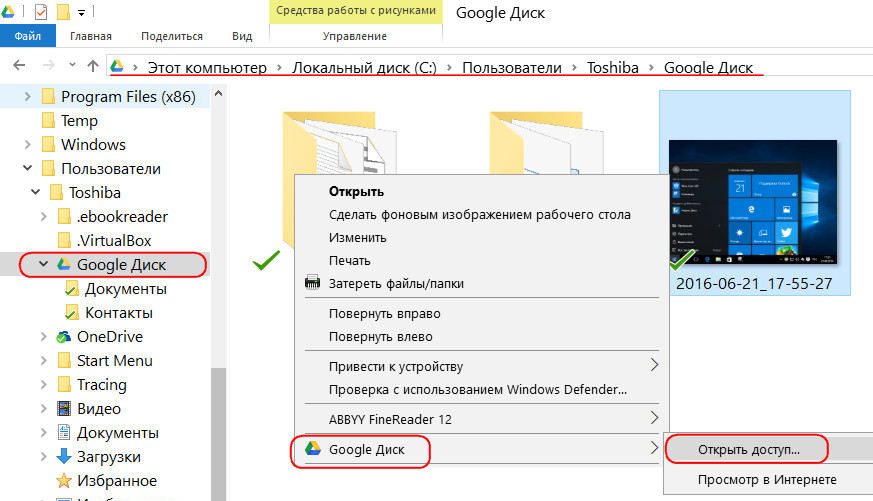873x501 pixels.
Task: Click the Загрузки download arrow icon
Action: [x=64, y=456]
